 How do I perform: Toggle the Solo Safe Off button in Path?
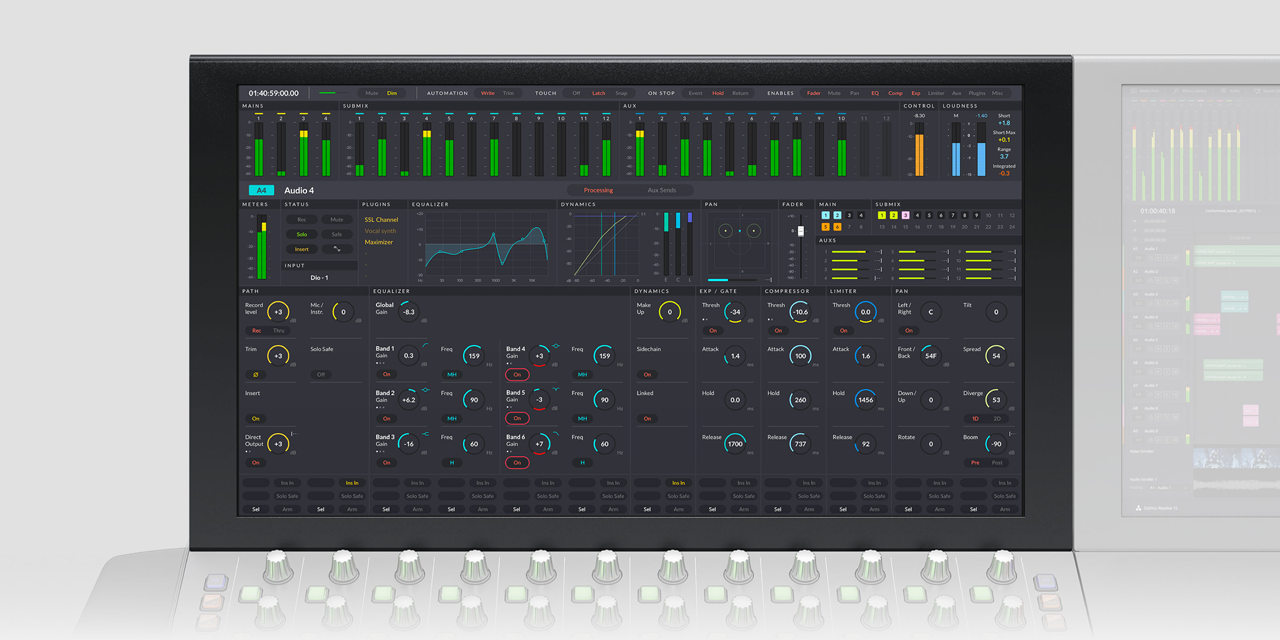[x=321, y=375]
